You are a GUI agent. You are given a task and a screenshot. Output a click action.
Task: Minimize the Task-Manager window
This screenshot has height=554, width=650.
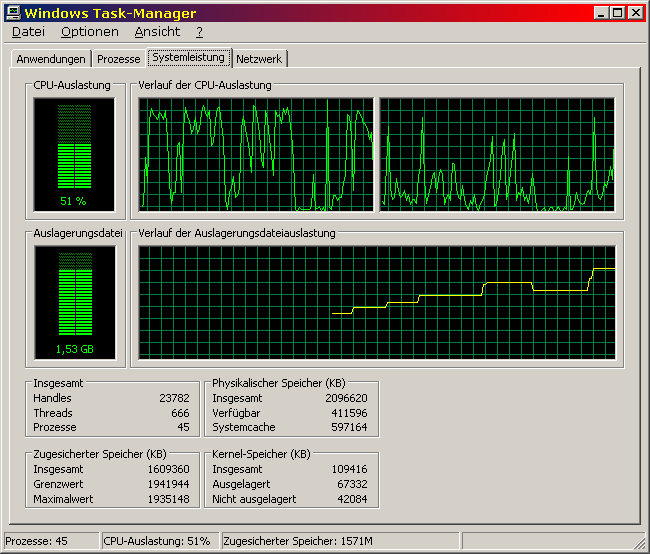click(x=601, y=13)
